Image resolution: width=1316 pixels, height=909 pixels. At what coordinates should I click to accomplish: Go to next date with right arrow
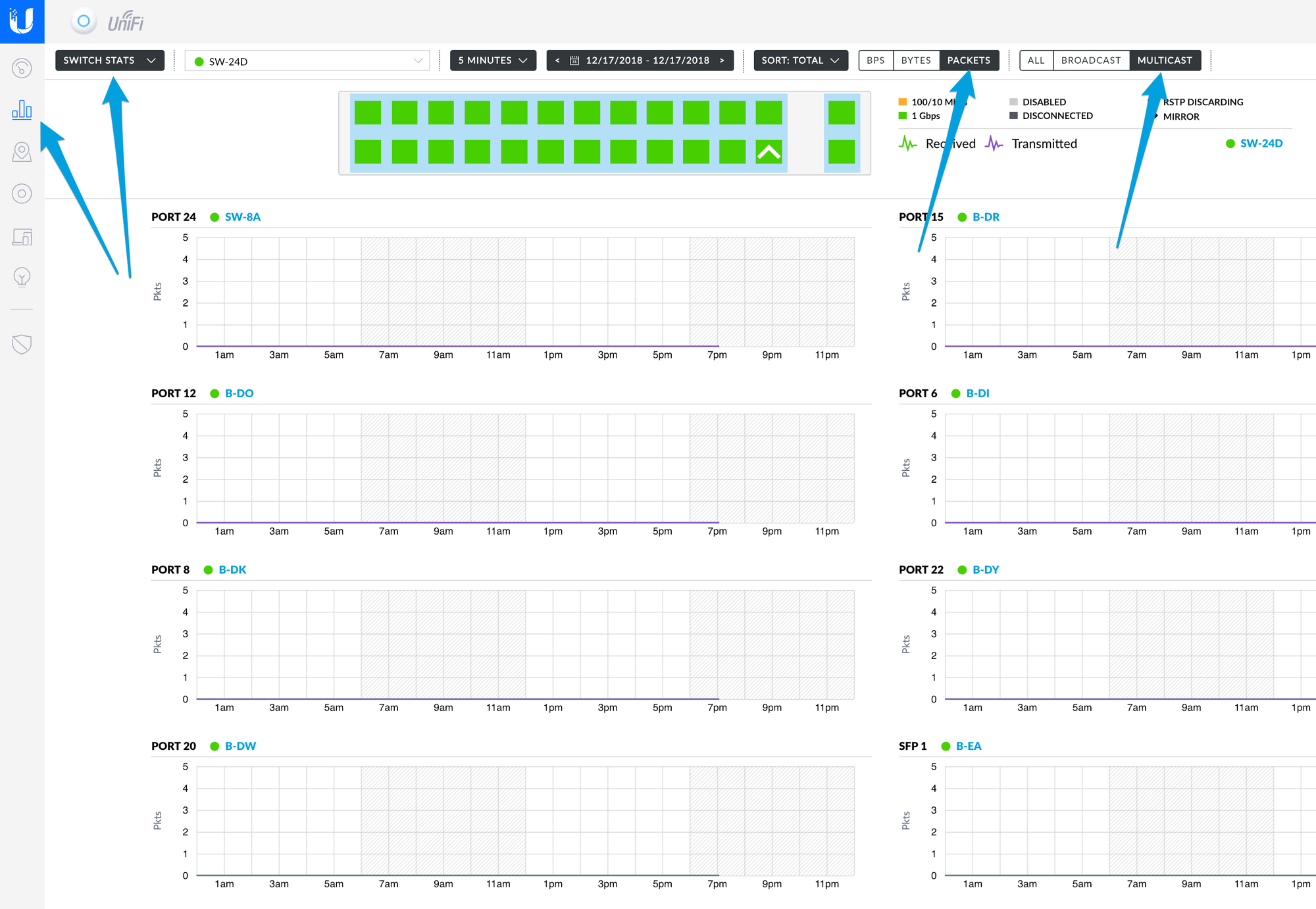[x=722, y=61]
